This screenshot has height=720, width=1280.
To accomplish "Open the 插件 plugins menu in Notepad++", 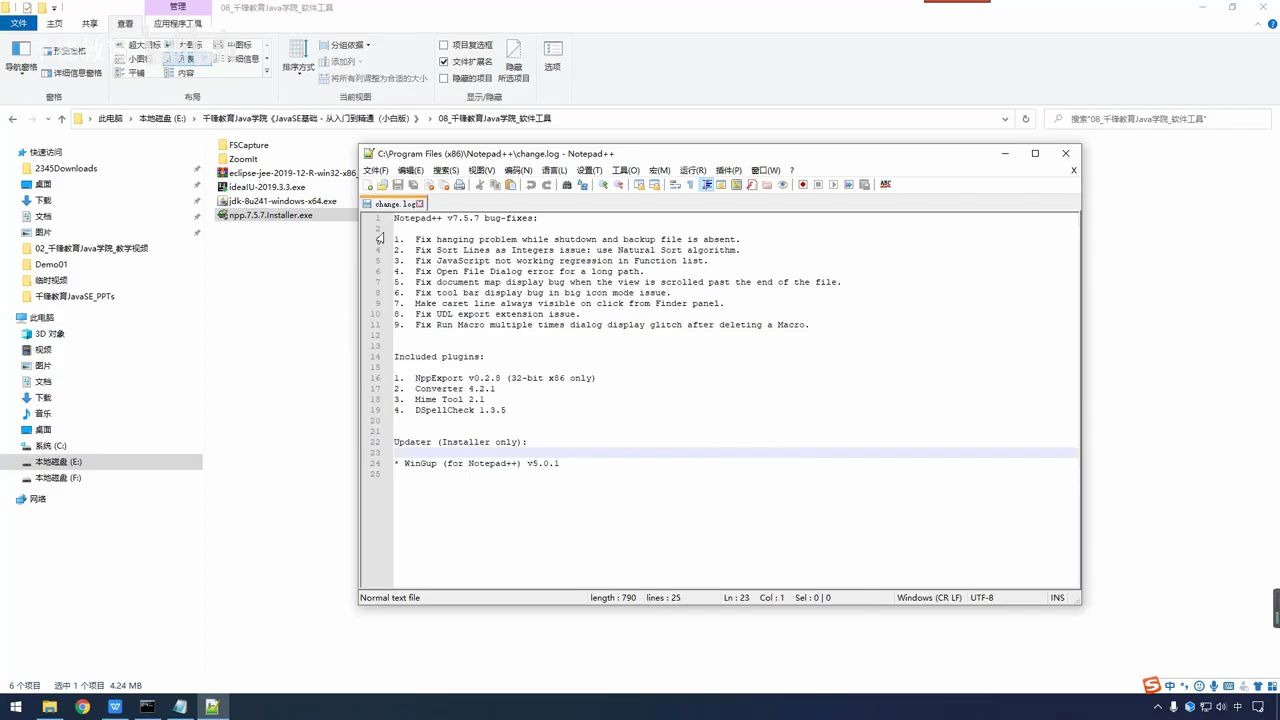I will click(731, 170).
